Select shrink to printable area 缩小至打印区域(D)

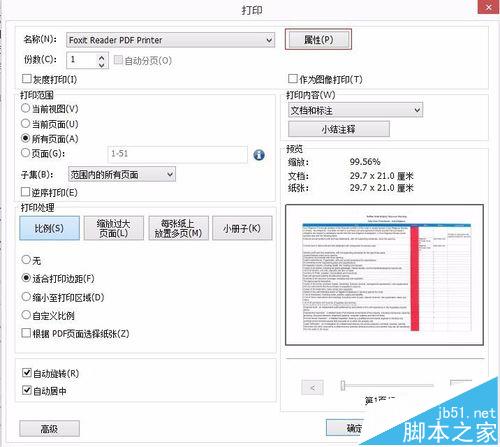tap(26, 297)
